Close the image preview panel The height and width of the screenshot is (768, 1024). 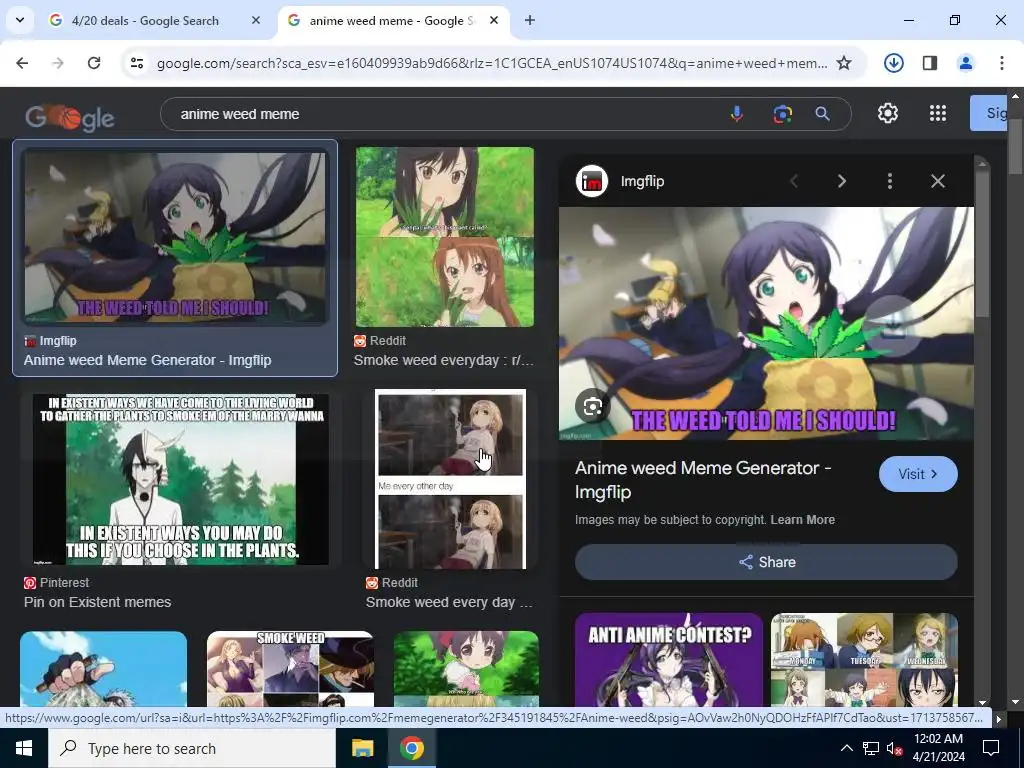tap(938, 181)
